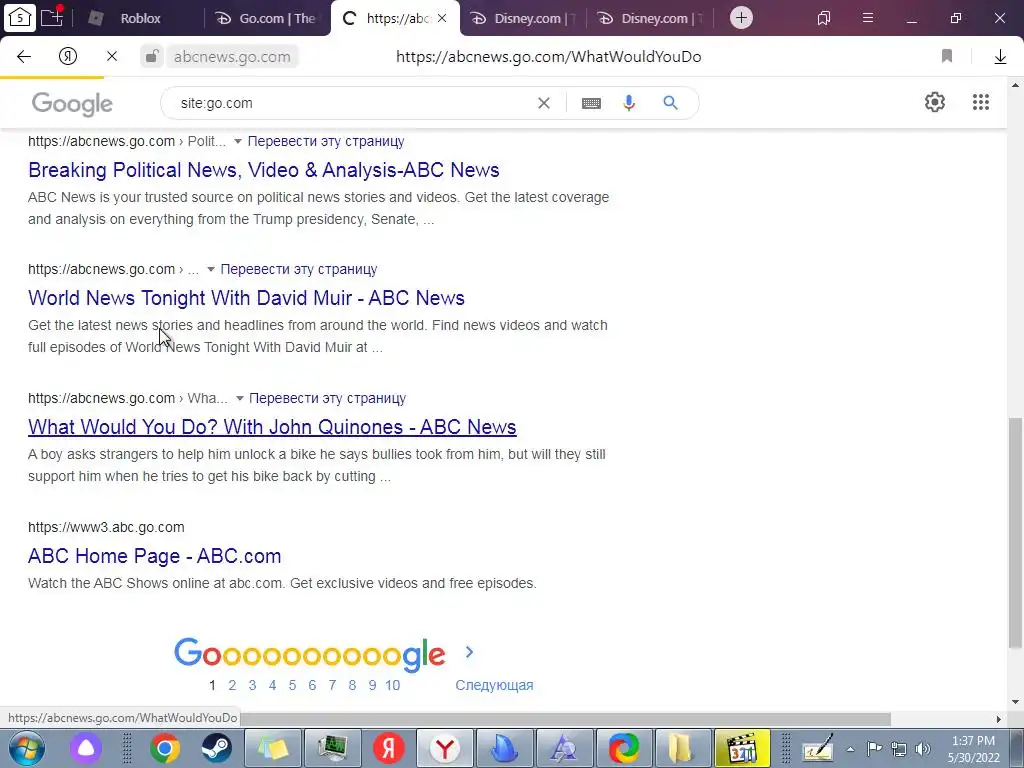Click the new tab plus icon near home
Screen dimensions: 1024x768
[x=52, y=17]
